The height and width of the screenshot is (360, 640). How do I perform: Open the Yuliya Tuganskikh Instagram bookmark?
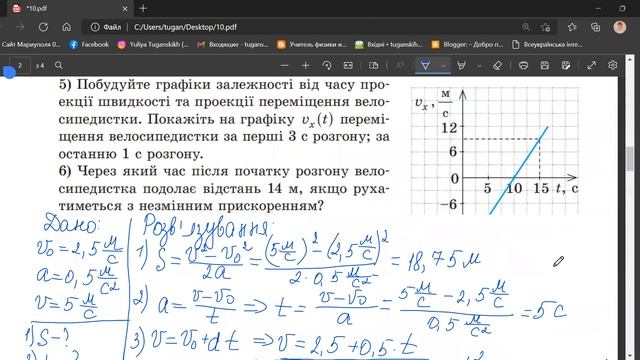point(153,44)
